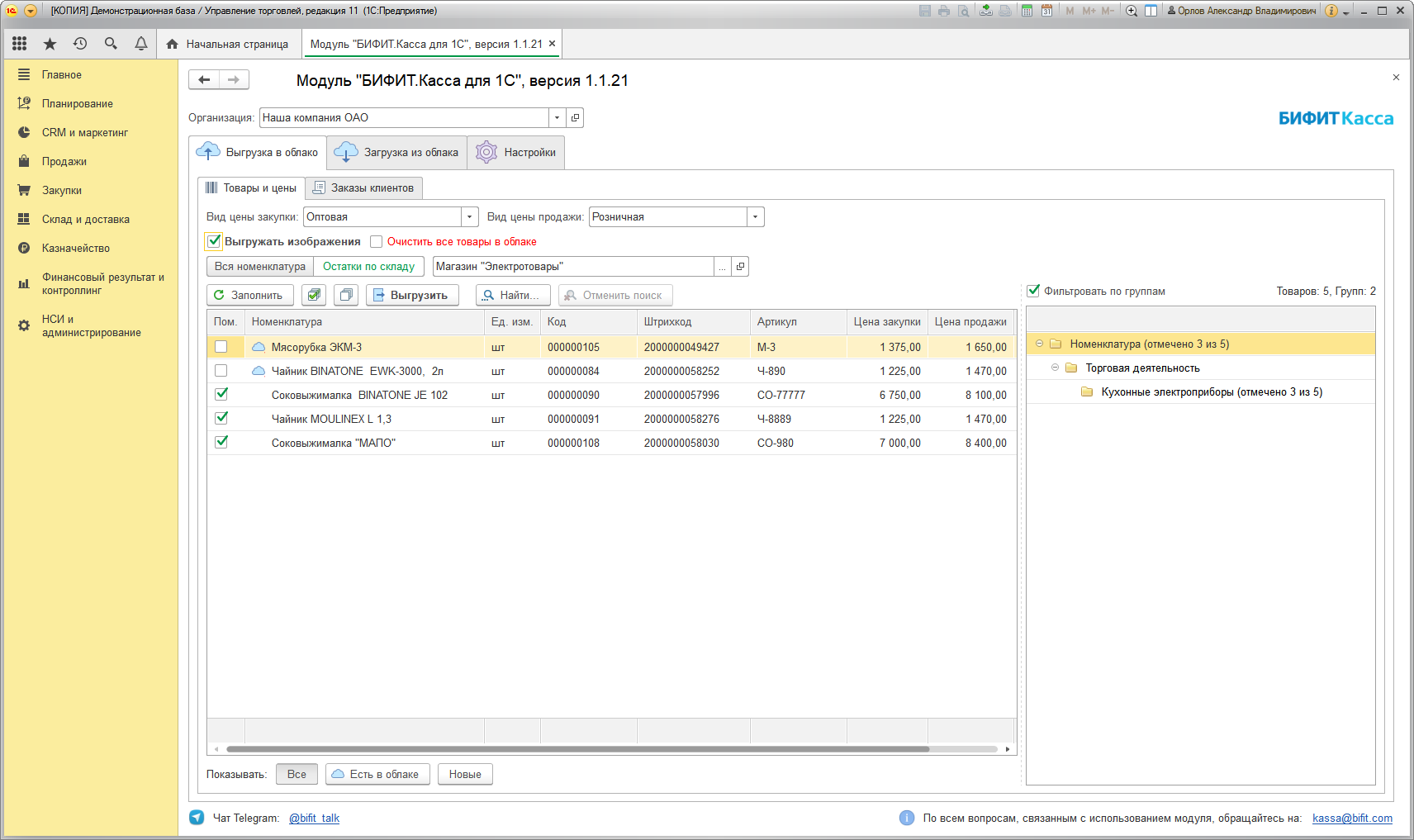Open the kassa@bifit.com email link
Image resolution: width=1414 pixels, height=840 pixels.
pyautogui.click(x=1352, y=819)
